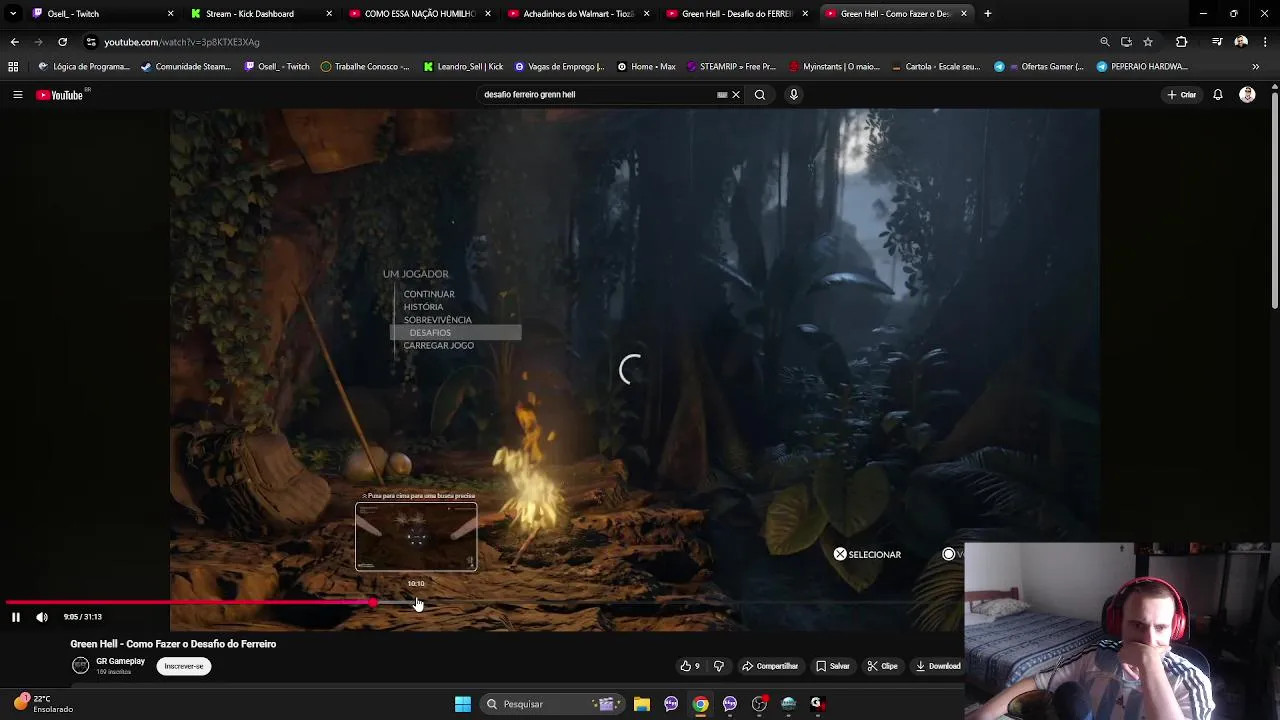Open the Windows Start button
1280x720 pixels.
click(463, 704)
